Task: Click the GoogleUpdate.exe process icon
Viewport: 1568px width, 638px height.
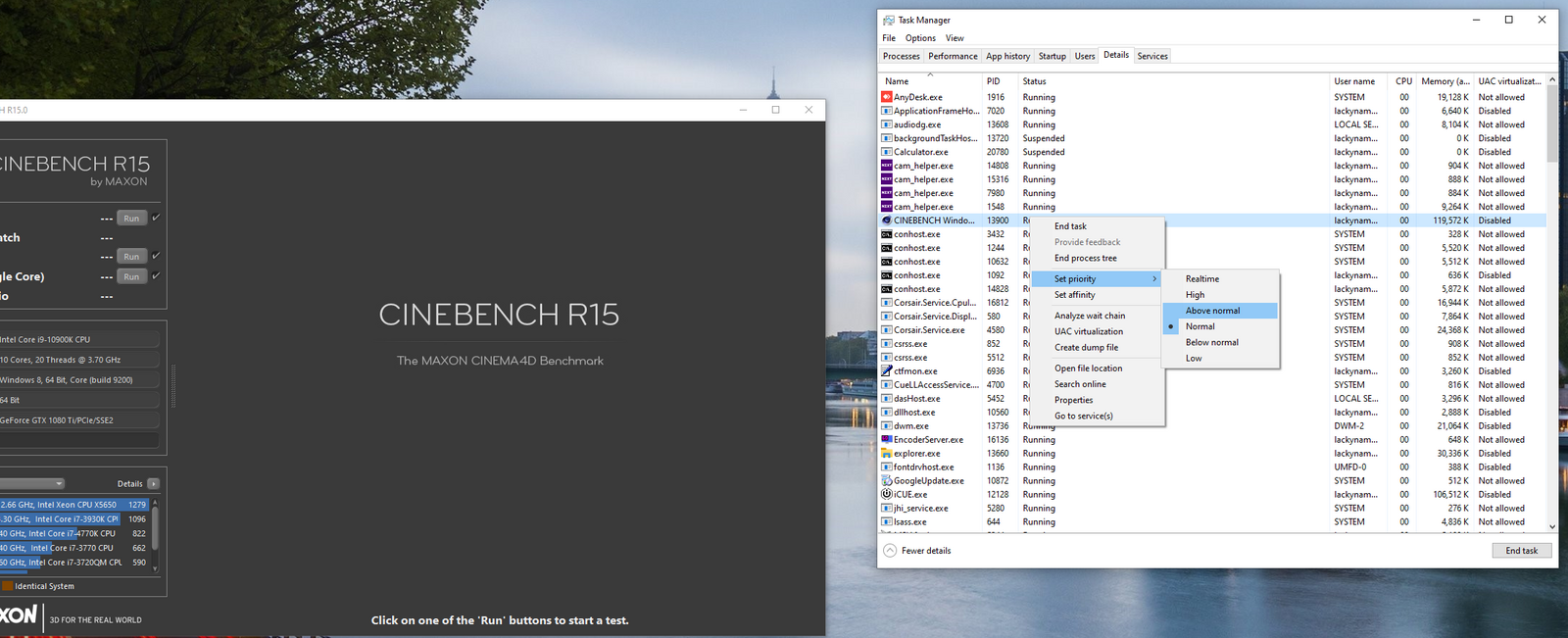Action: tap(887, 481)
